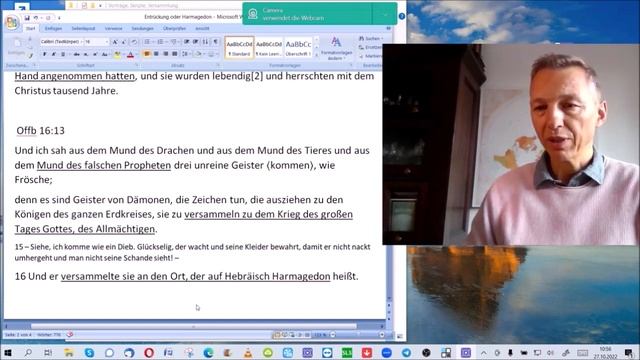Apply the Kein Leerraum style
640x360 pixels.
coord(269,48)
